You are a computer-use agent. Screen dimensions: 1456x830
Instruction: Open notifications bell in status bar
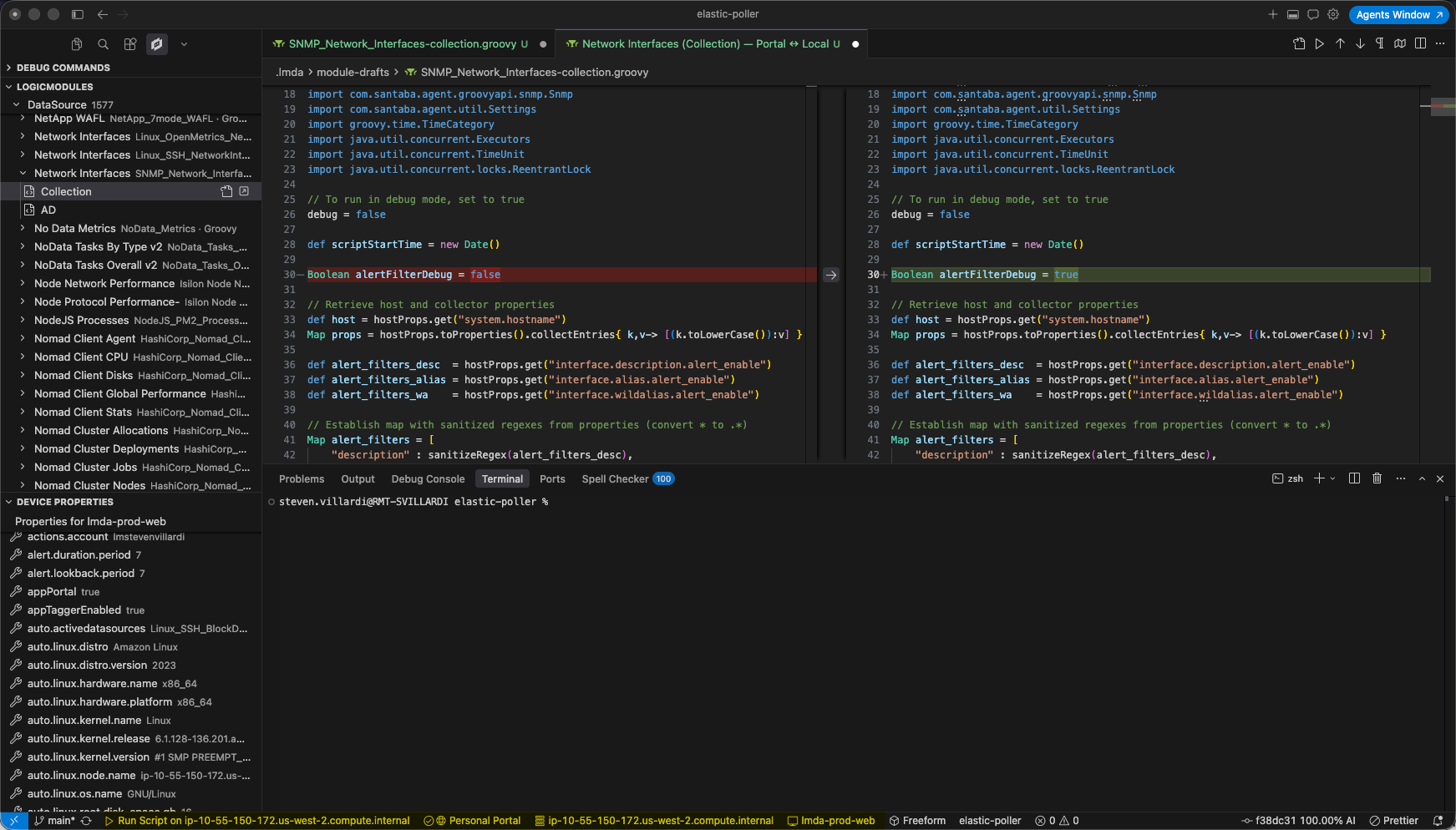[1438, 821]
